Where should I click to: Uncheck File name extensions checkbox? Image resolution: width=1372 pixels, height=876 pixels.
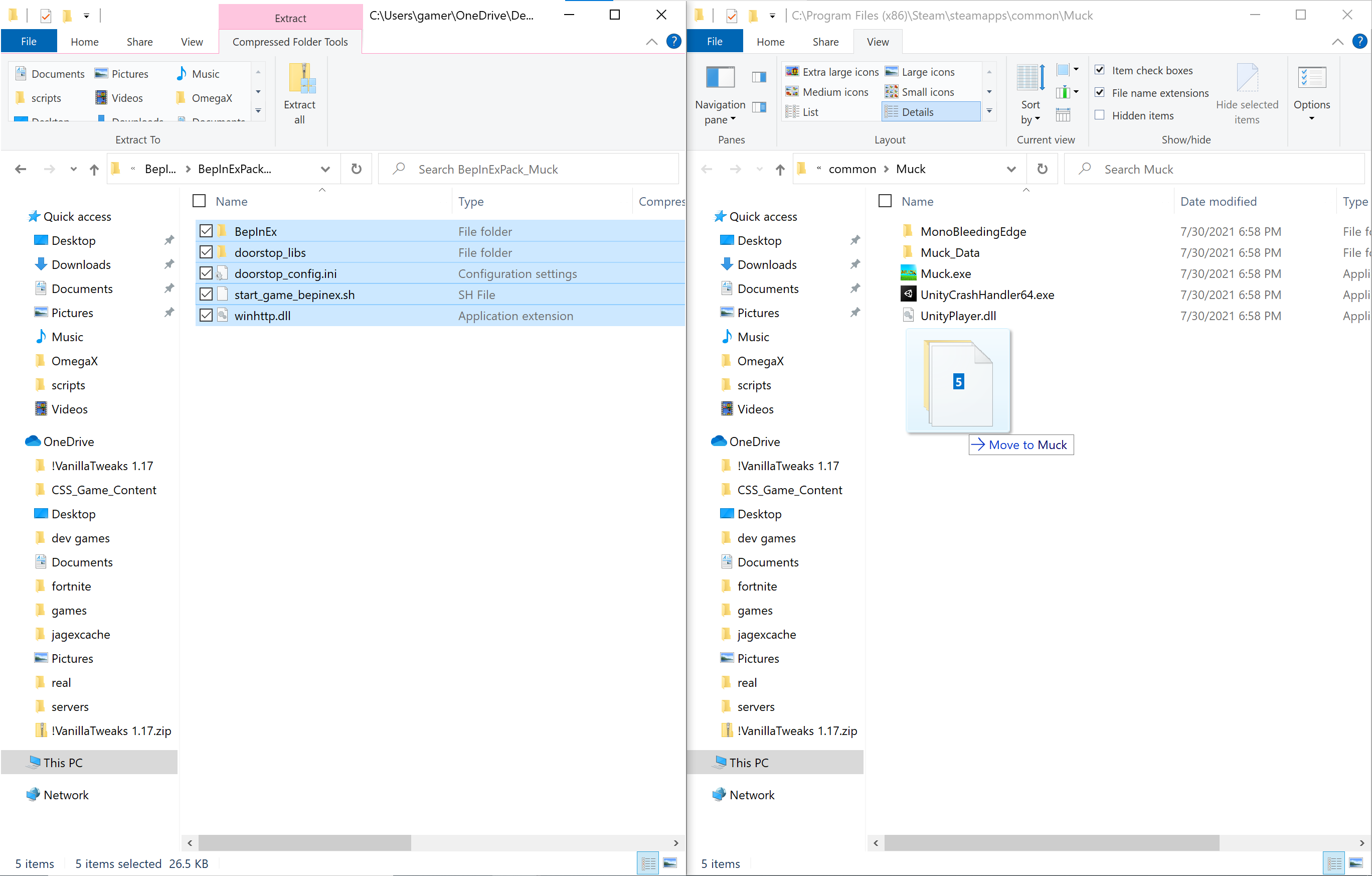click(1100, 92)
